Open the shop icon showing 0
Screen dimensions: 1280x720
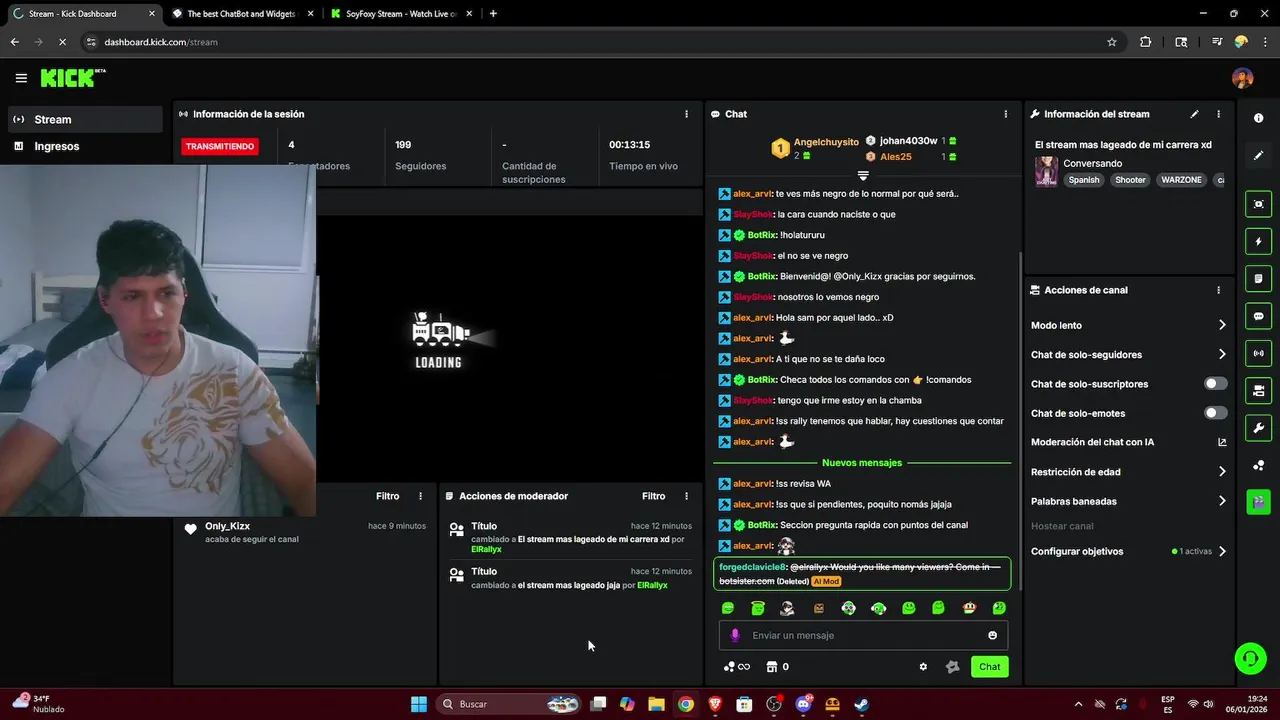[x=777, y=667]
